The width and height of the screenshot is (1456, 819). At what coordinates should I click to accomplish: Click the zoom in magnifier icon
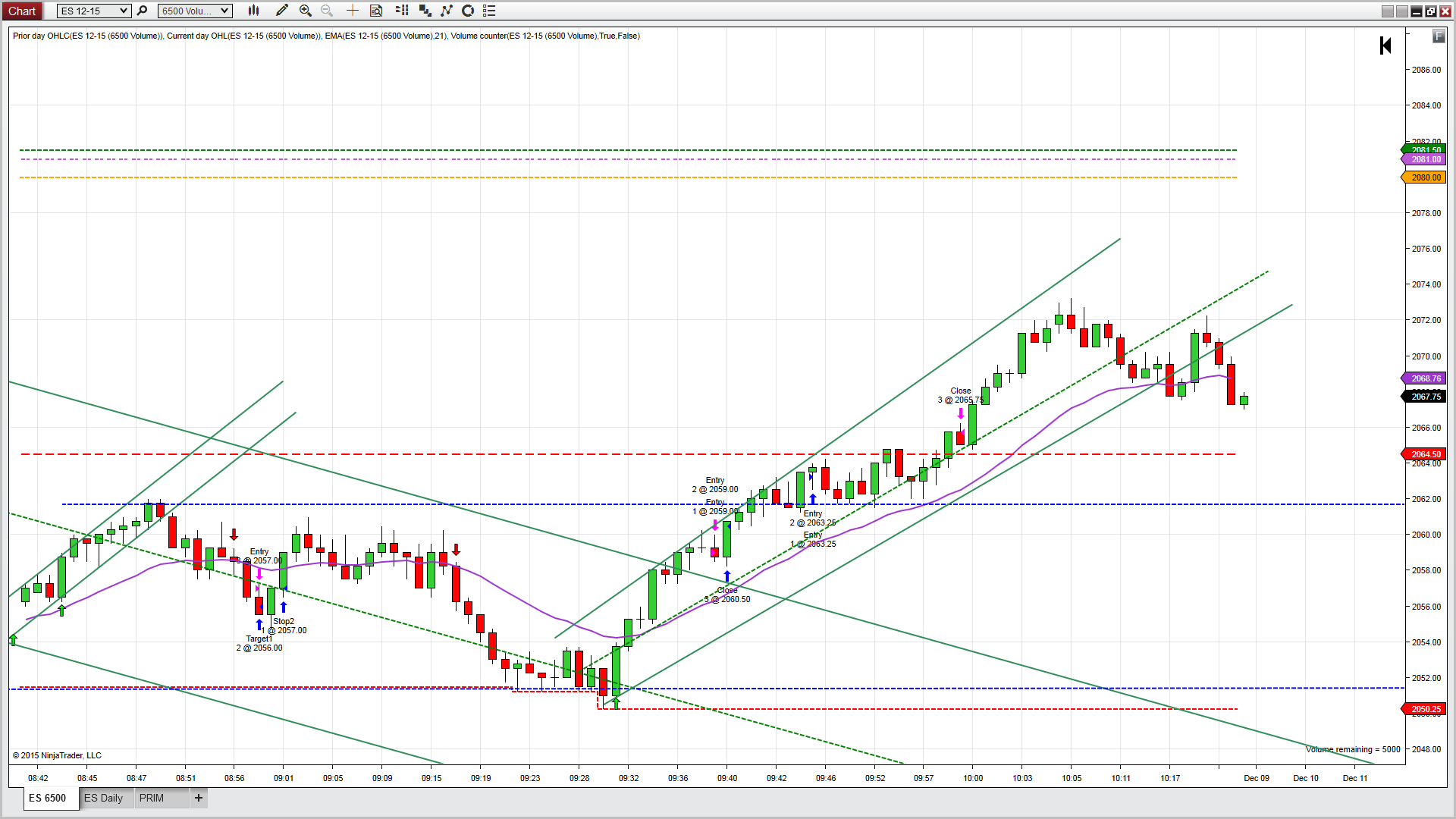click(x=306, y=11)
